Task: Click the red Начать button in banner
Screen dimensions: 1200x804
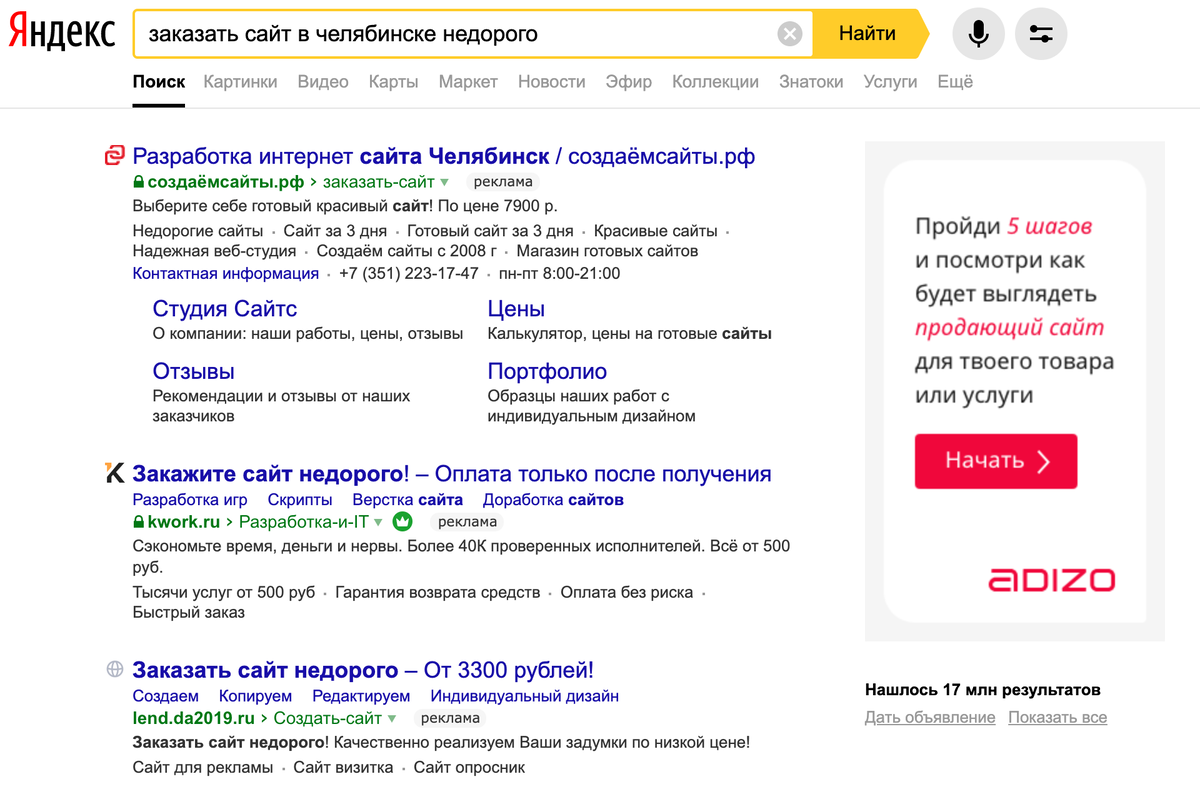Action: 996,461
